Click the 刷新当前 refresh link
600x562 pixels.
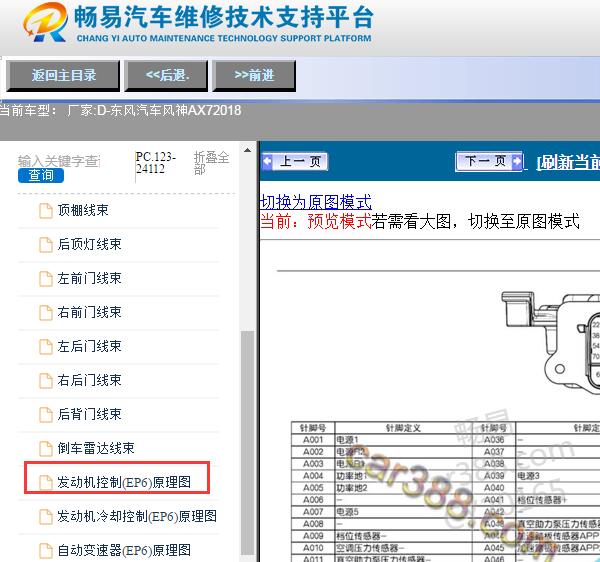click(568, 163)
